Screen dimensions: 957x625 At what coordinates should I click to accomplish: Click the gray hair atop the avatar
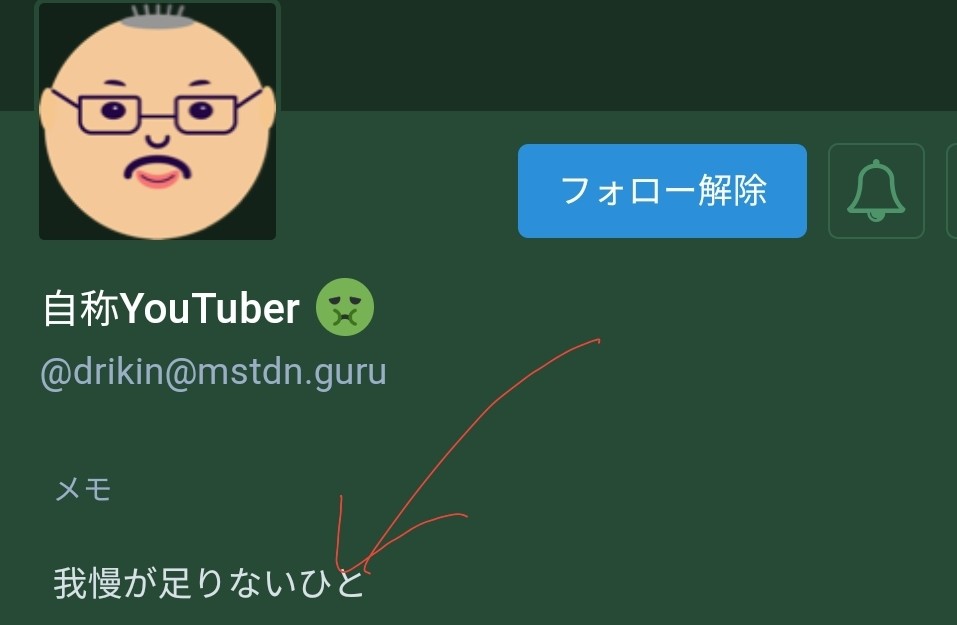[x=157, y=15]
